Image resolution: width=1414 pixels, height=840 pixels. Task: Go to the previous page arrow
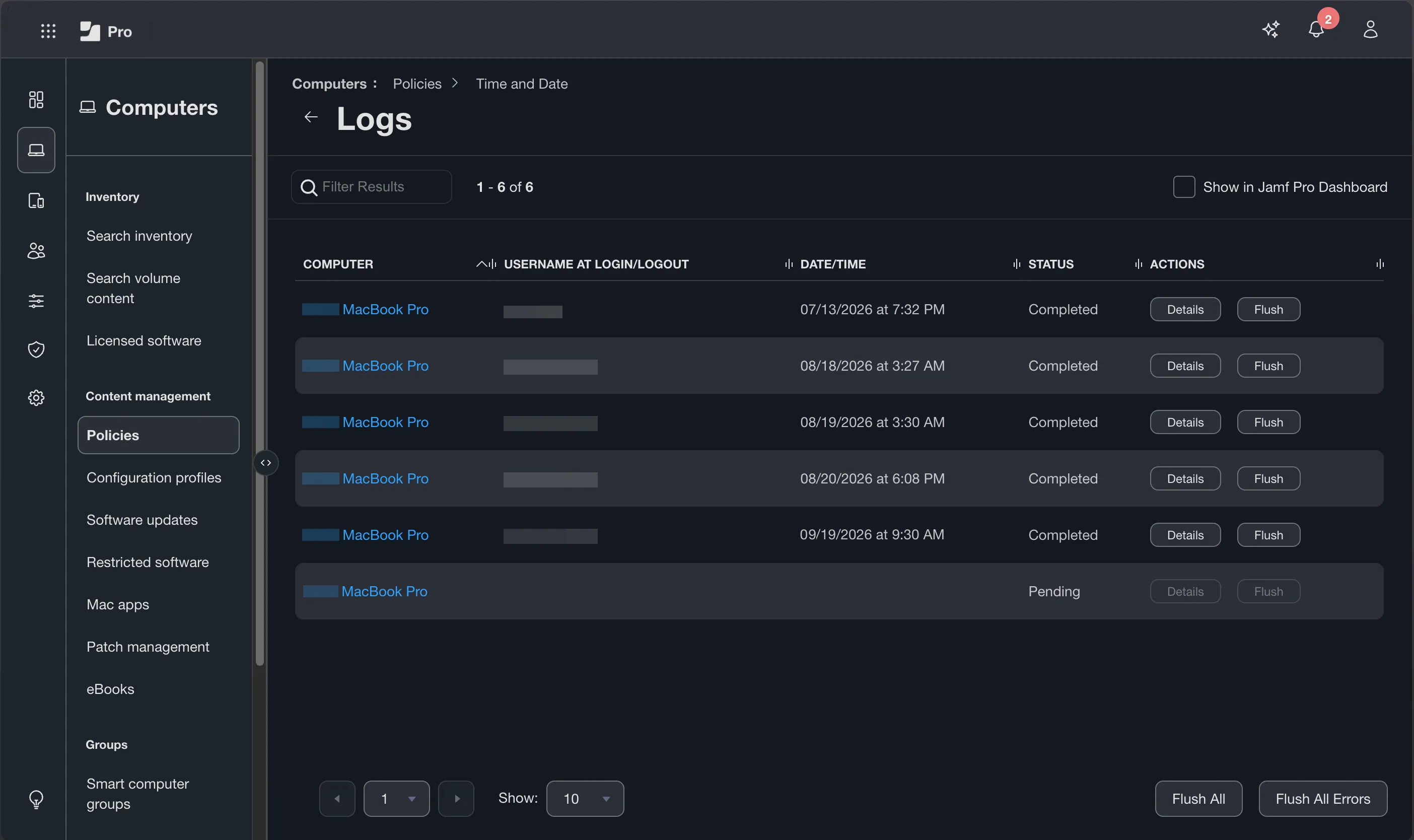coord(337,799)
